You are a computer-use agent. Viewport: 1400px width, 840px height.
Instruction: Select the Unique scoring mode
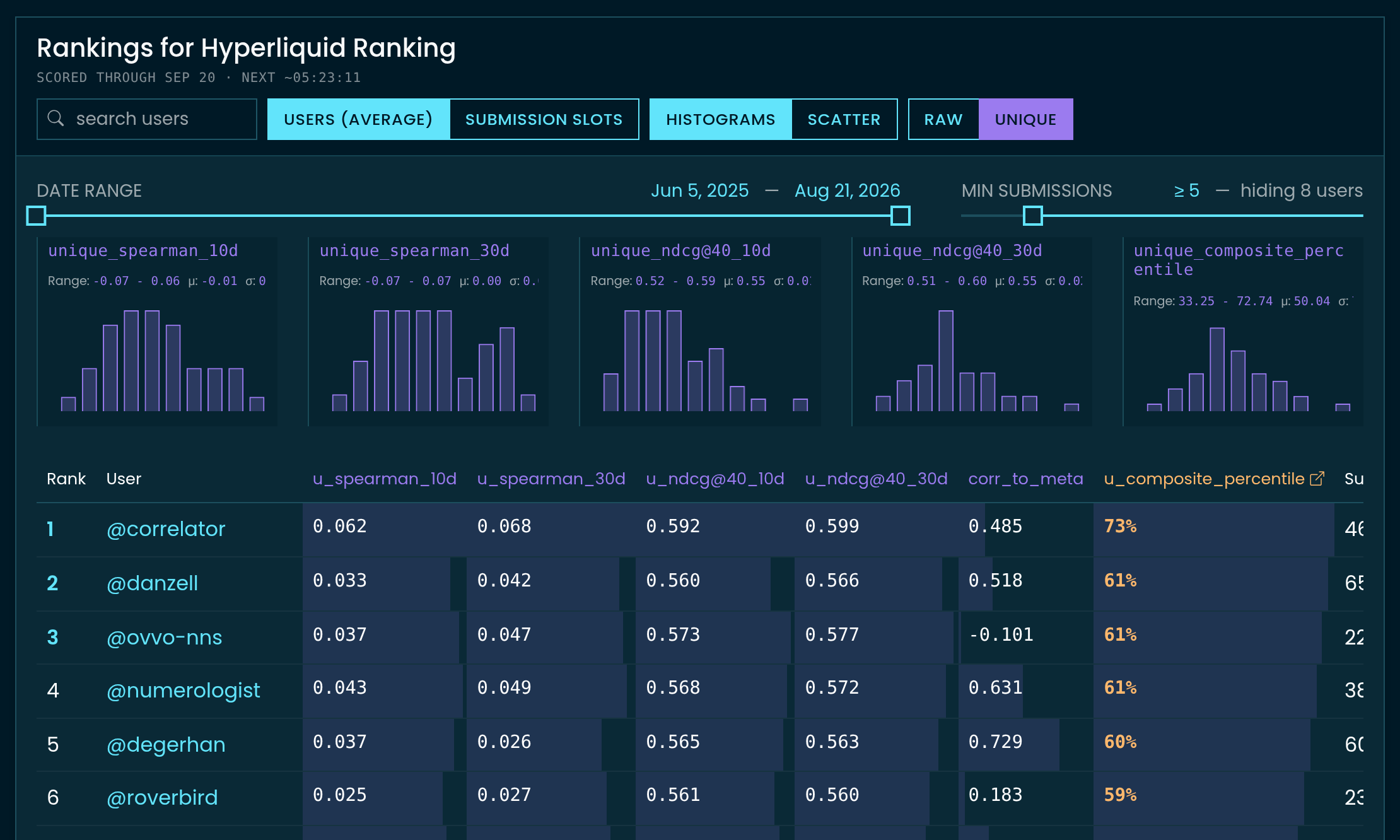(1025, 119)
